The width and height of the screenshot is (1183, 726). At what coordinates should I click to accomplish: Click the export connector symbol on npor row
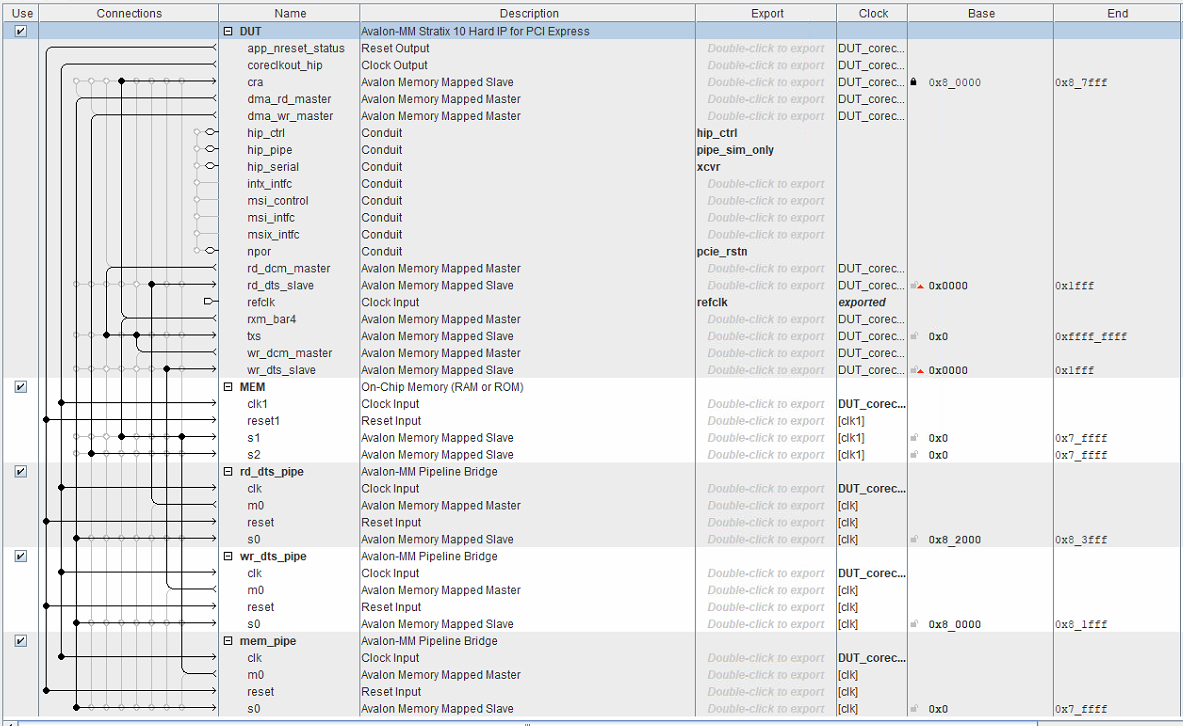point(209,252)
